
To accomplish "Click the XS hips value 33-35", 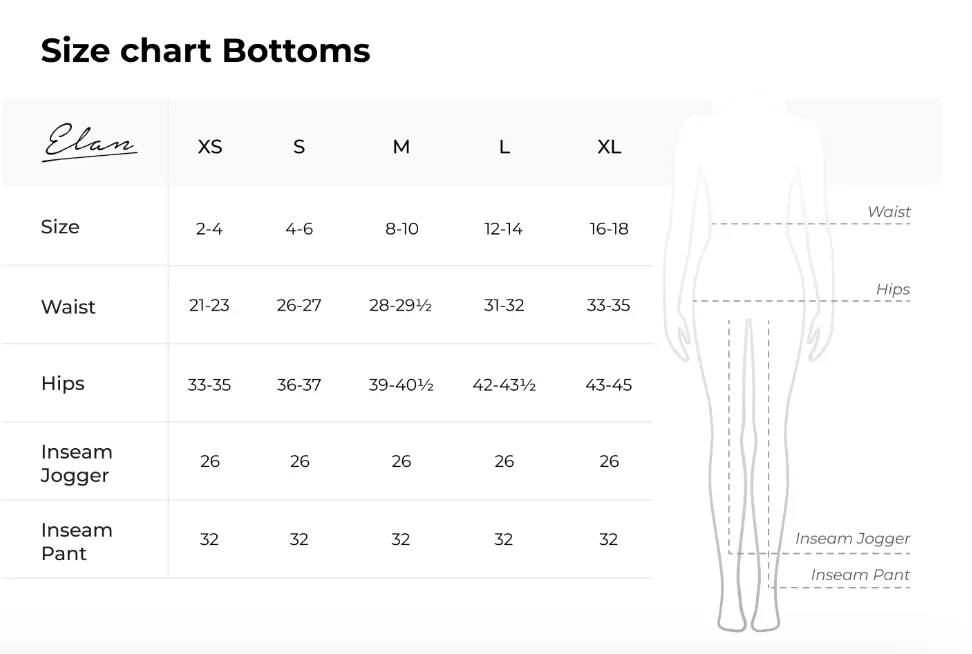I will 210,385.
